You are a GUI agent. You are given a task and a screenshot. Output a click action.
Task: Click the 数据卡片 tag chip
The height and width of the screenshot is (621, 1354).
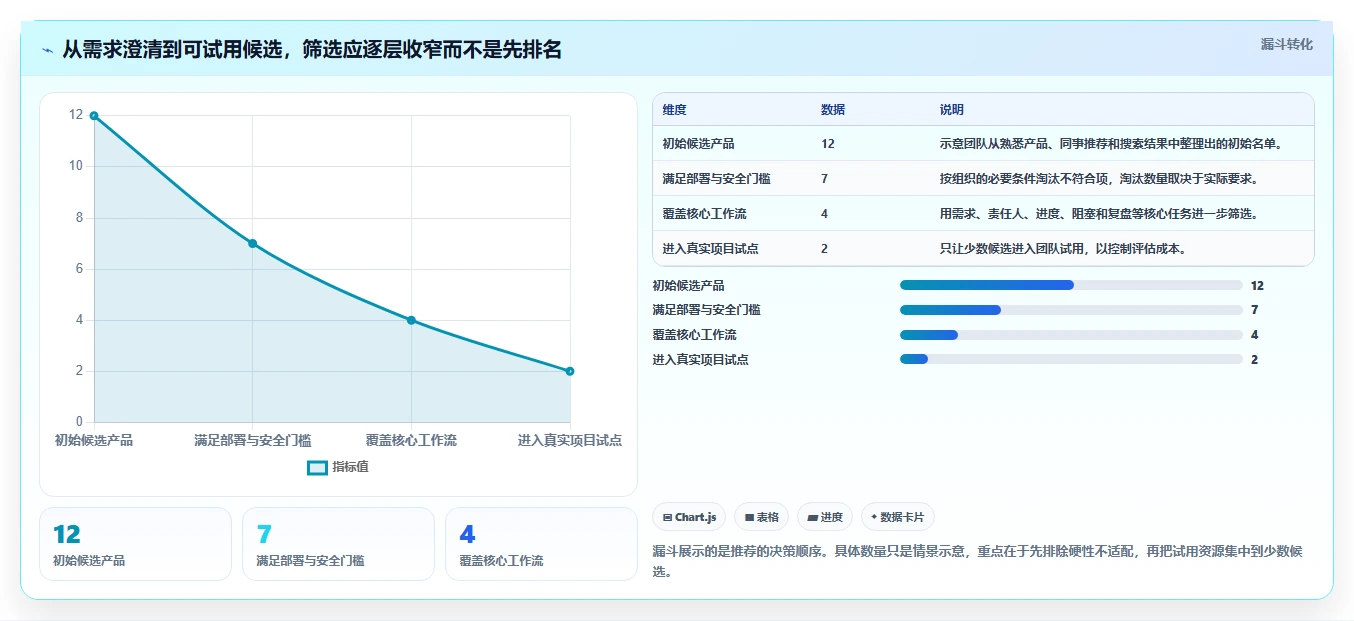tap(897, 517)
